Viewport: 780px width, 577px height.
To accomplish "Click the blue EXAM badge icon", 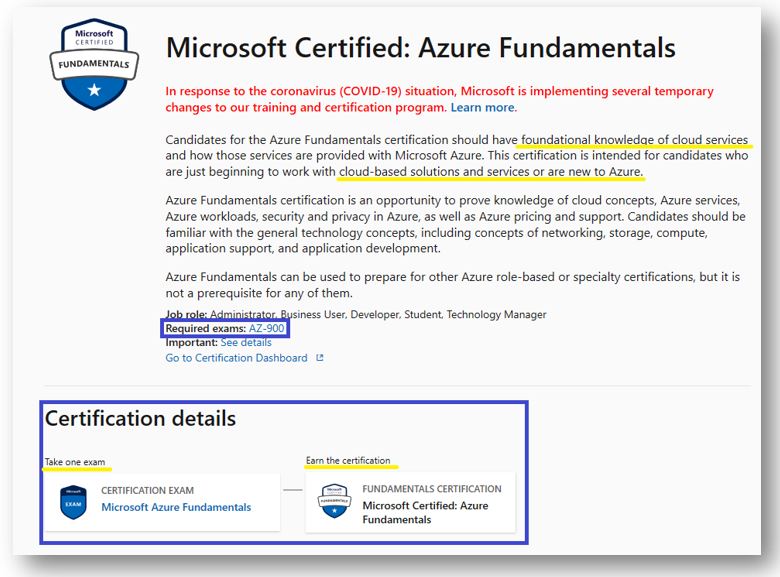I will (73, 502).
